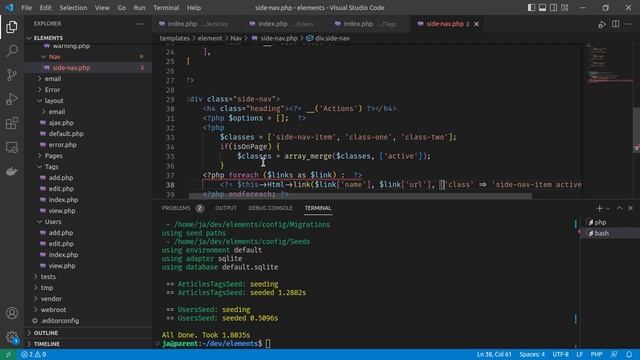Screen dimensions: 640x360
Task: Close the side-nav.php tab
Action: 476,24
